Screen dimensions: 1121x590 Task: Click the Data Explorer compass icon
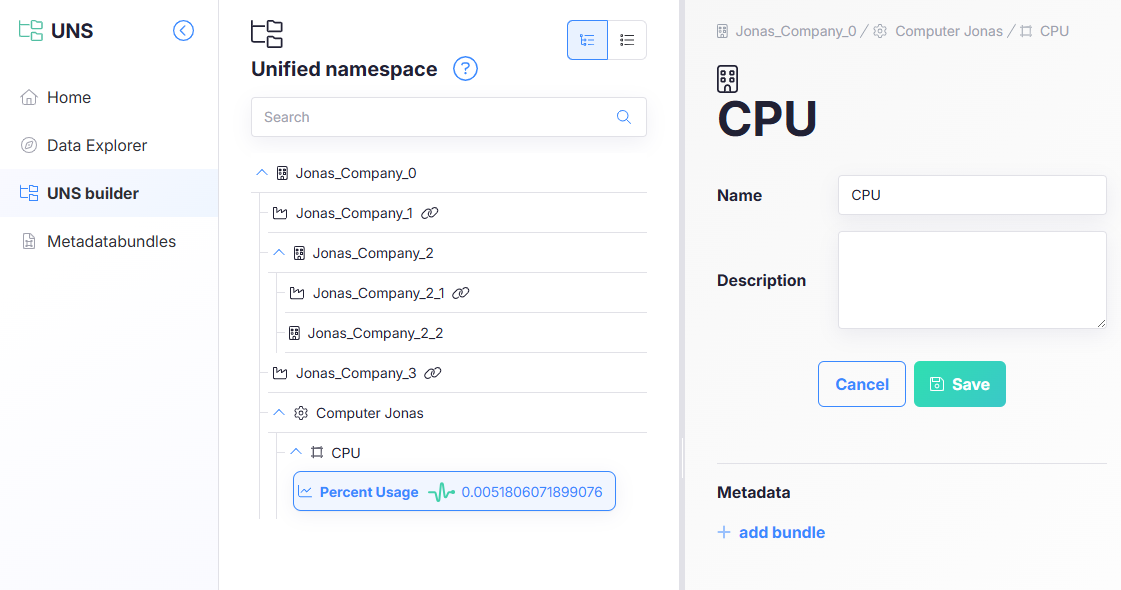pos(29,145)
